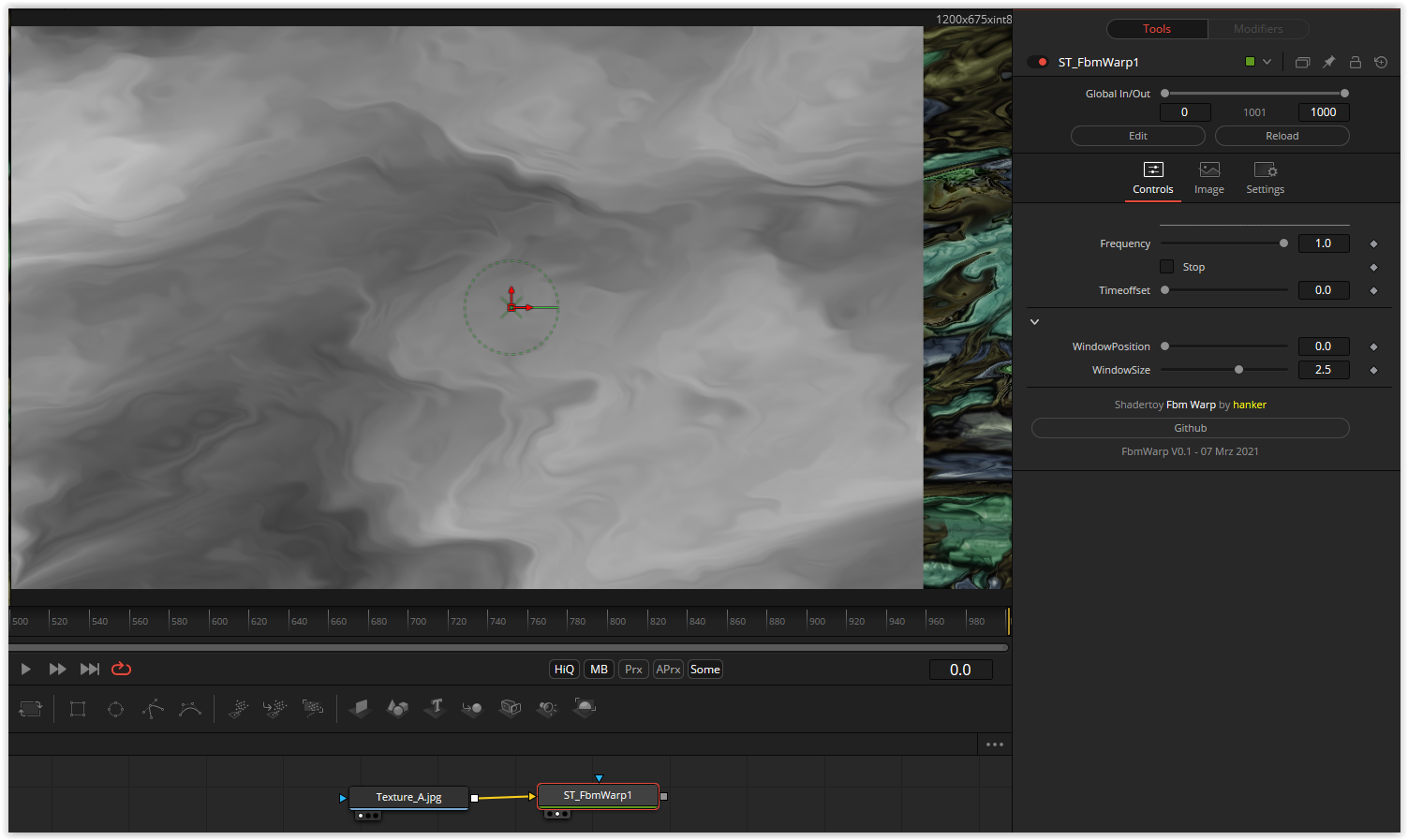
Task: Jump to the last frame
Action: (90, 669)
